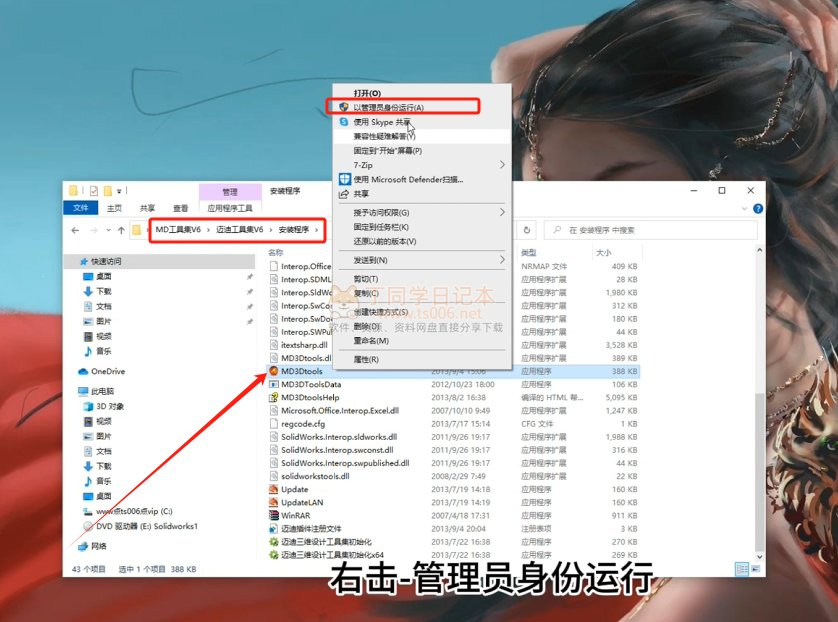Image resolution: width=838 pixels, height=622 pixels.
Task: Expand the ribbon with the chevron
Action: (744, 208)
